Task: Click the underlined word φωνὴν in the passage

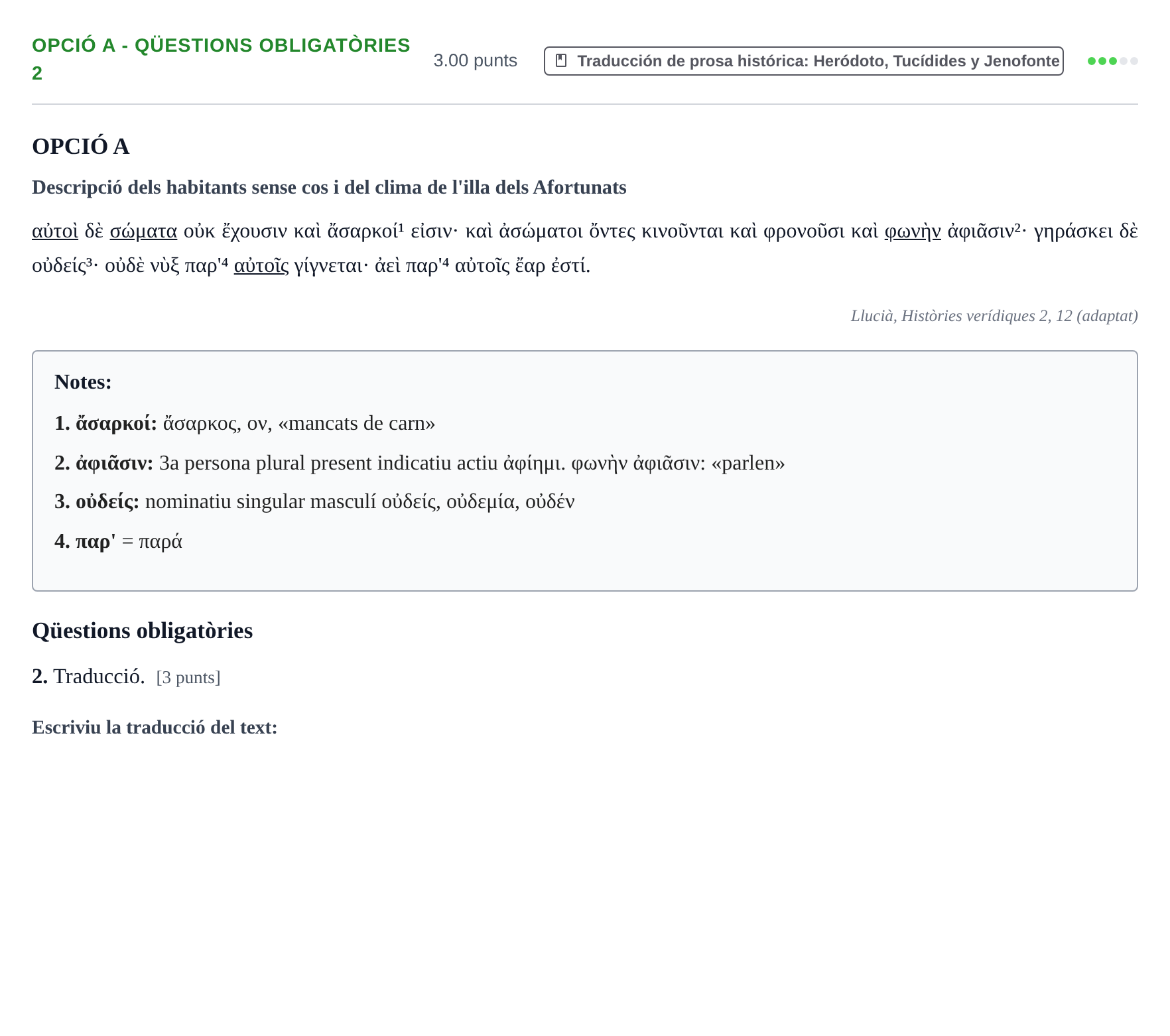Action: click(913, 231)
